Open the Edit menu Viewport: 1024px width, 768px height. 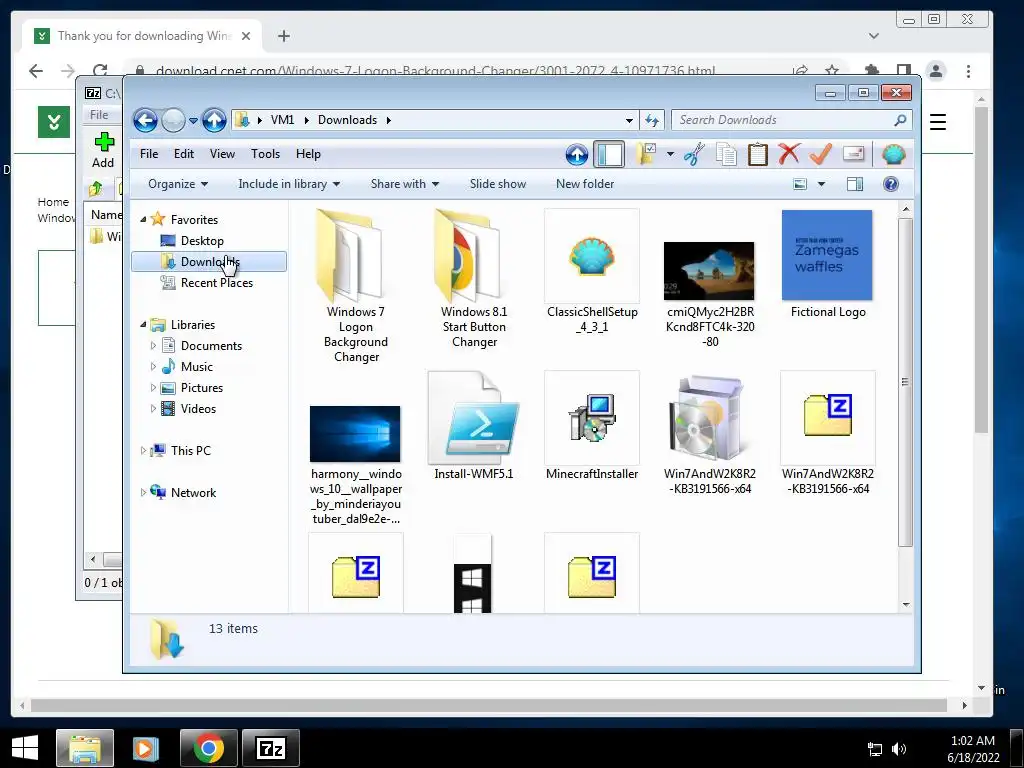(184, 154)
